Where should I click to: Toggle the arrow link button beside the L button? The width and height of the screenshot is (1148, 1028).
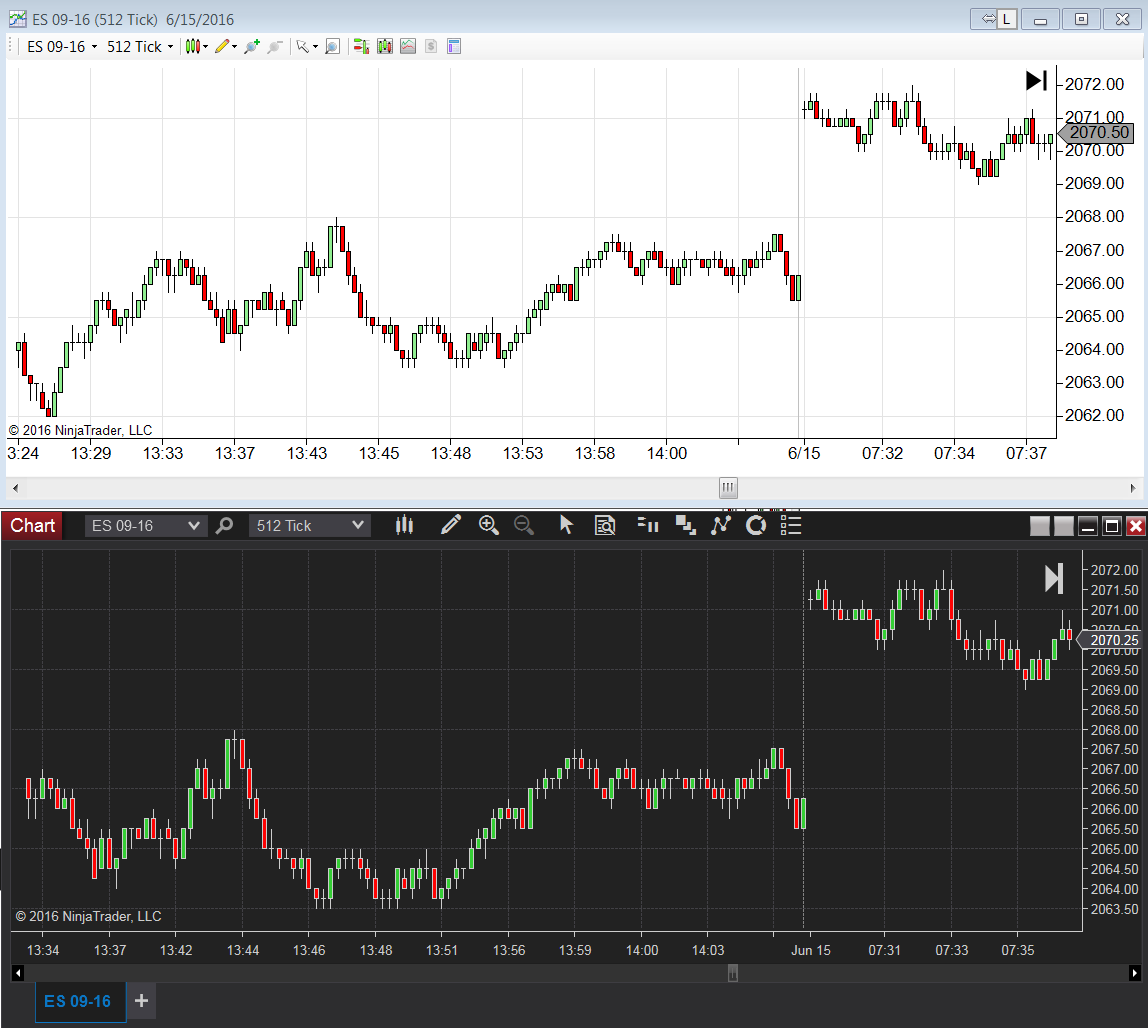[x=987, y=18]
